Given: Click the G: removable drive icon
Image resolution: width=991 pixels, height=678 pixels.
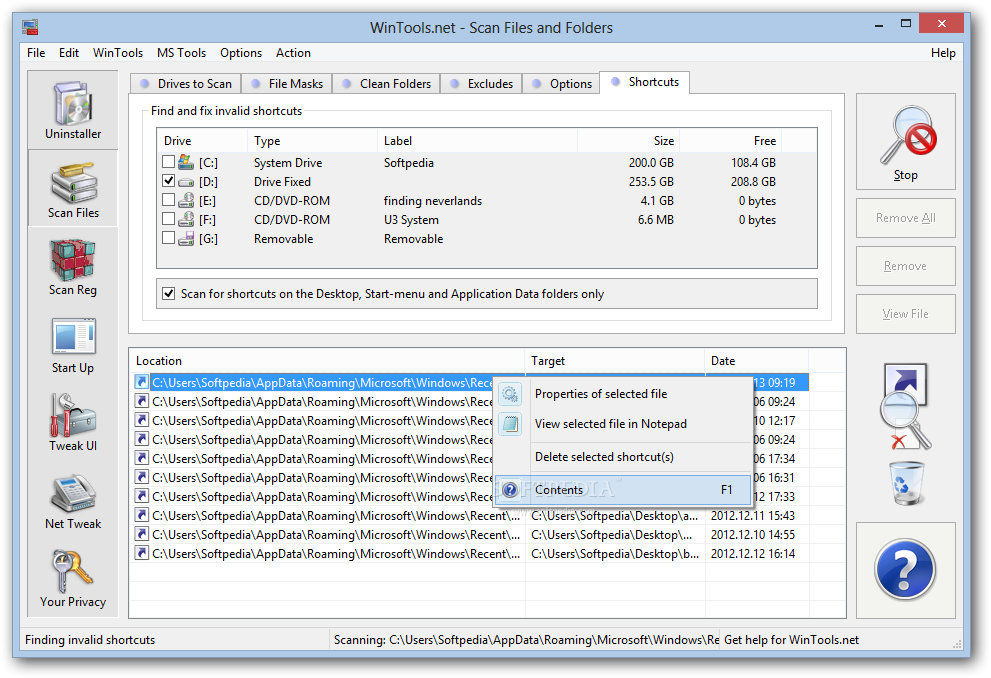Looking at the screenshot, I should 186,238.
